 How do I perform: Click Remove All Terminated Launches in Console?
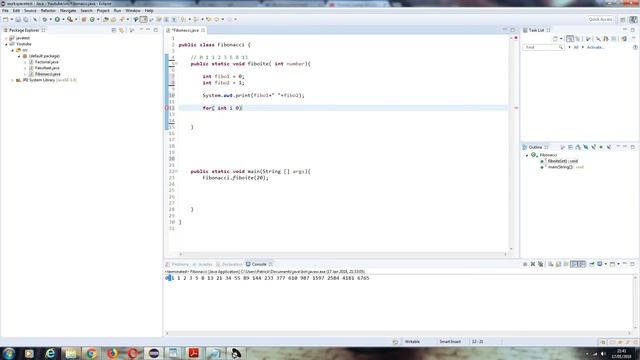(540, 264)
